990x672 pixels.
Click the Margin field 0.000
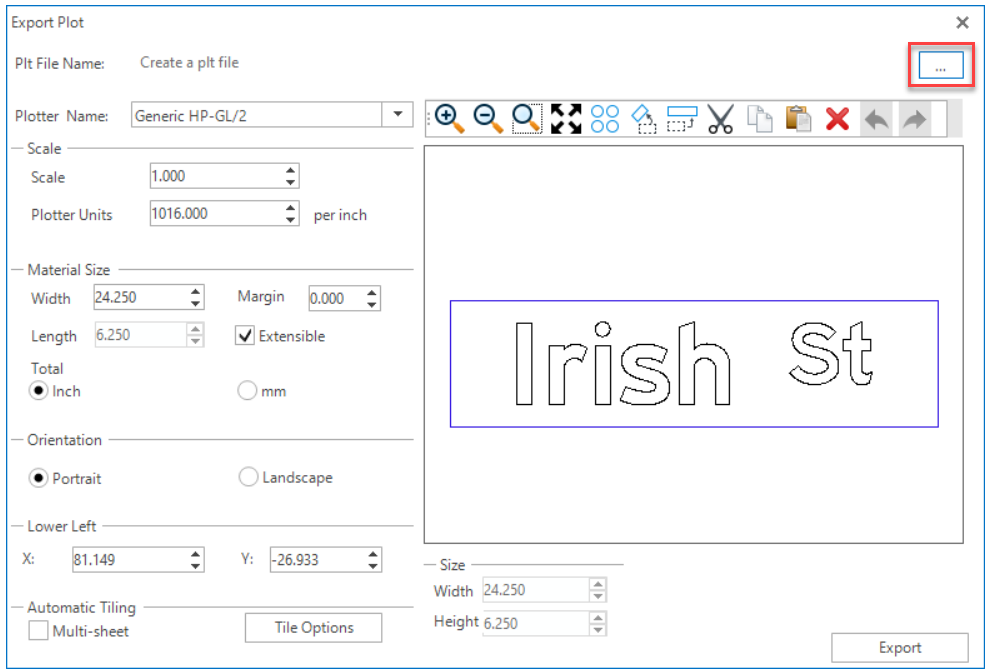(x=337, y=298)
